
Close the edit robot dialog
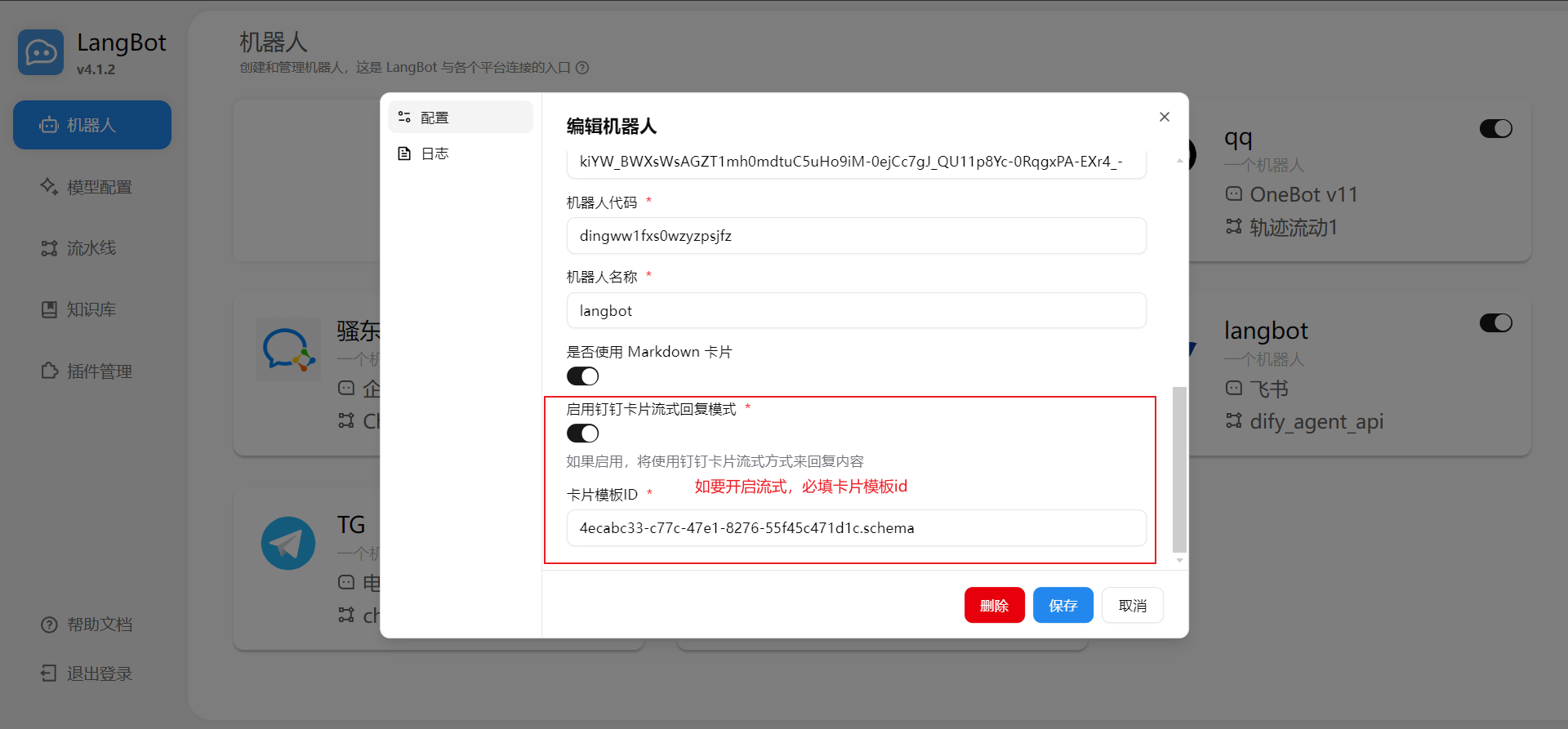tap(1165, 117)
